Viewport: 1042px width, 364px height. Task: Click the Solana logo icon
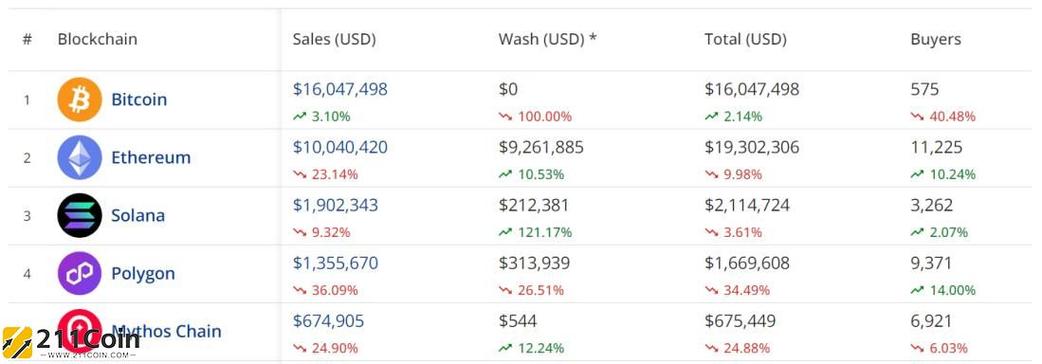point(79,215)
